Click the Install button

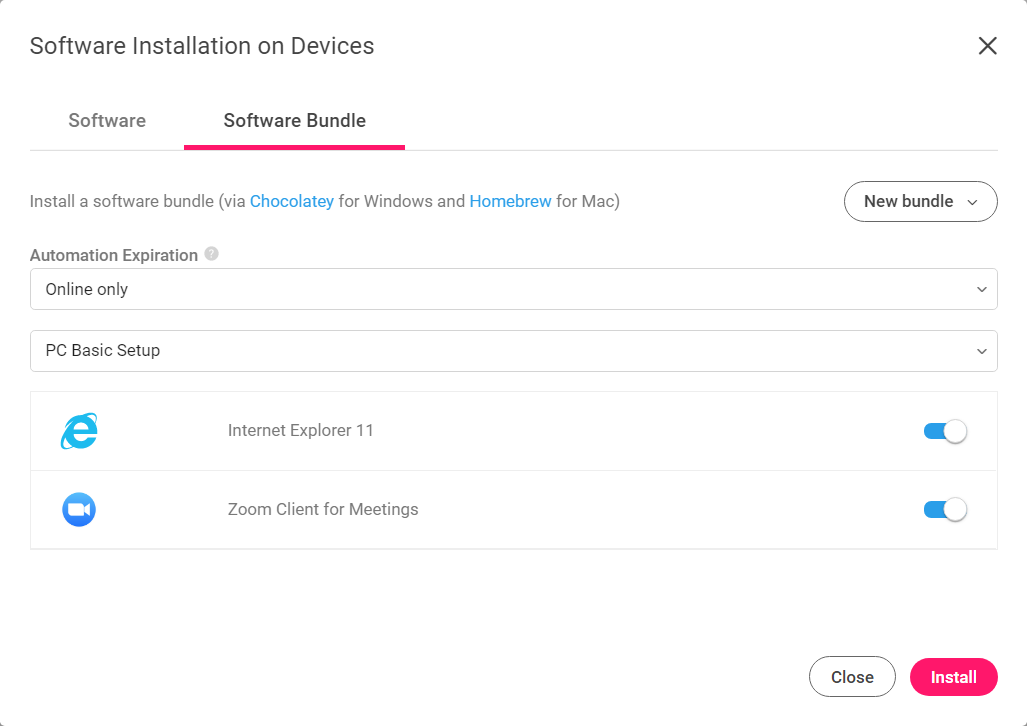[x=954, y=677]
